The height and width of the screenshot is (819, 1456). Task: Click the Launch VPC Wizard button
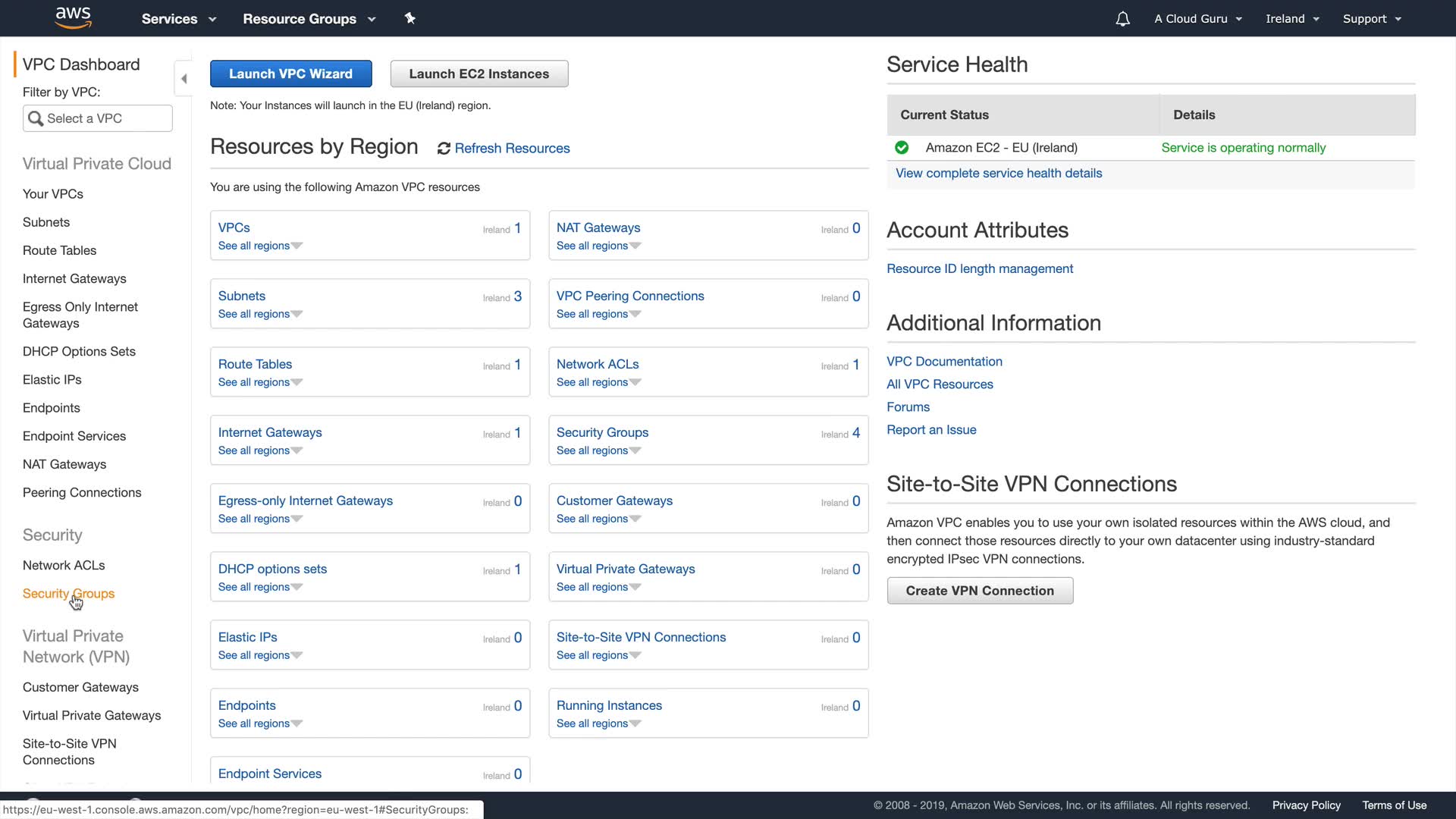(x=290, y=74)
